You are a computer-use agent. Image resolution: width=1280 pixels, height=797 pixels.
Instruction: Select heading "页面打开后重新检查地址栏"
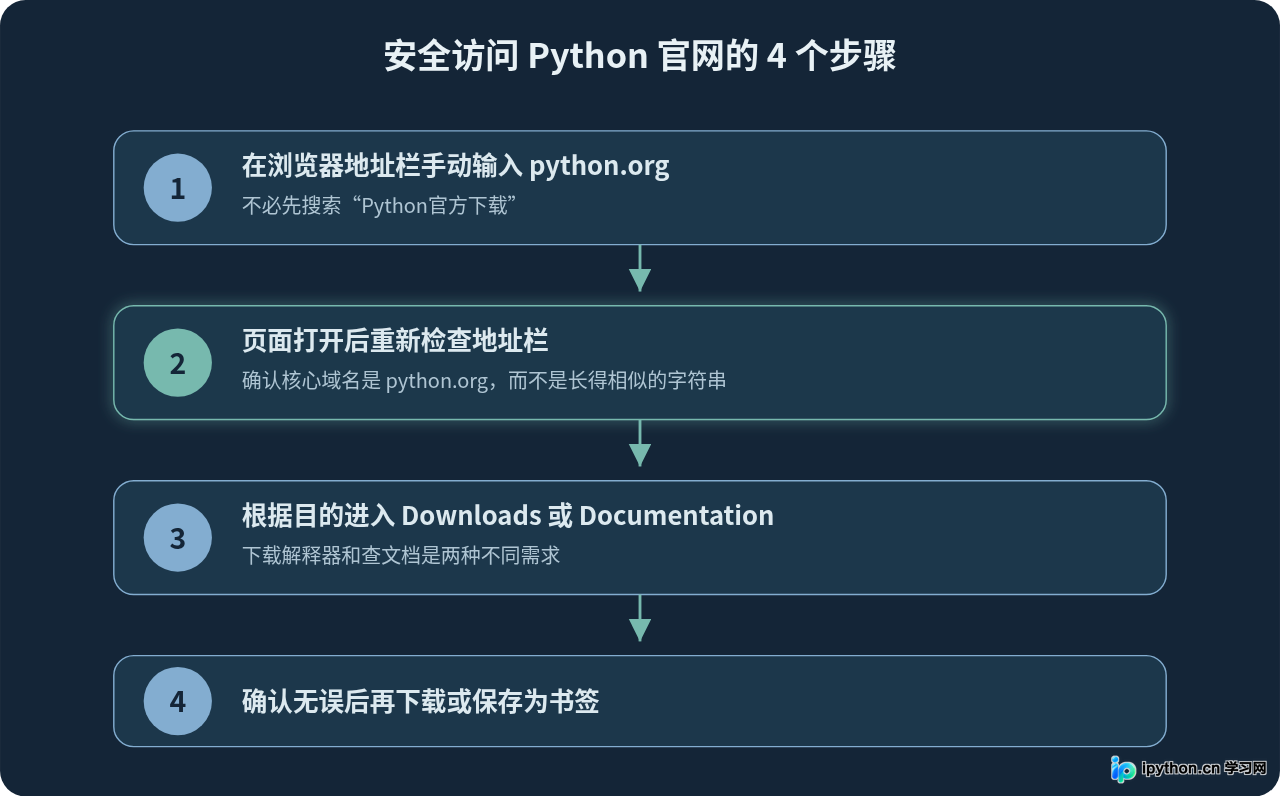click(x=395, y=340)
